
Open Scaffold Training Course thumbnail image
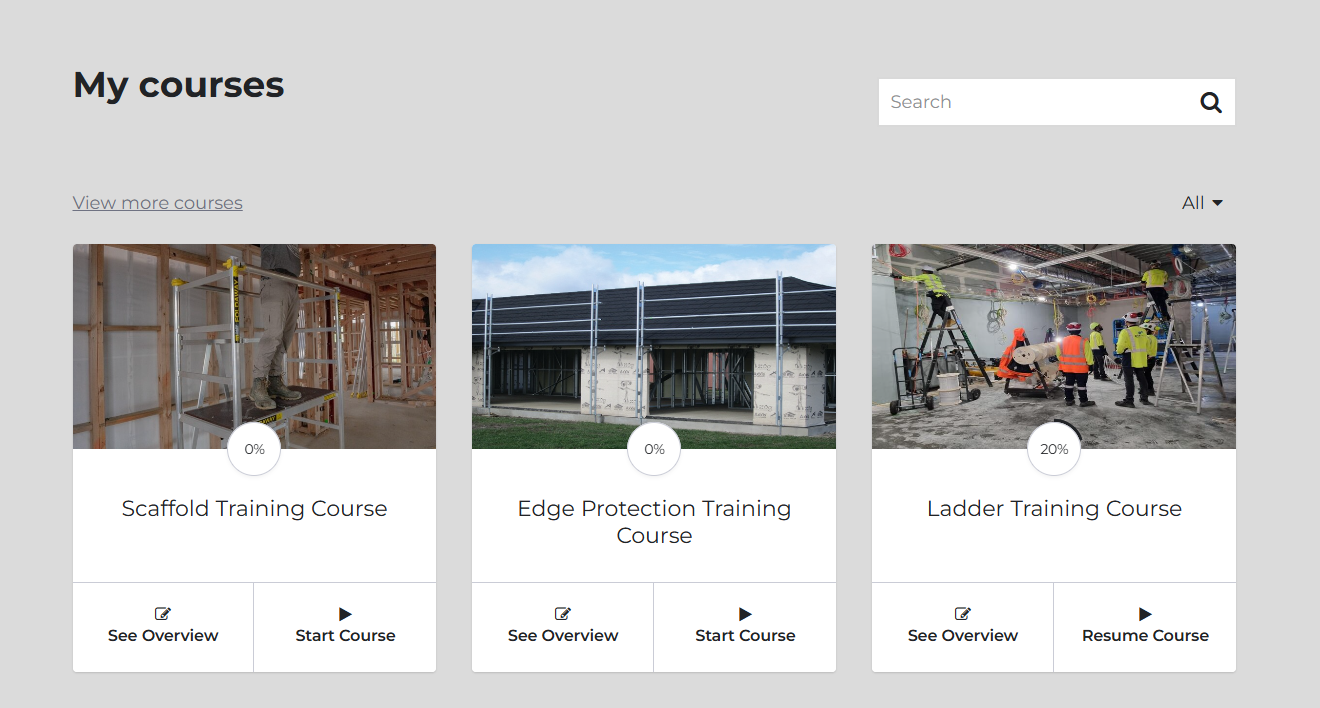(x=254, y=346)
